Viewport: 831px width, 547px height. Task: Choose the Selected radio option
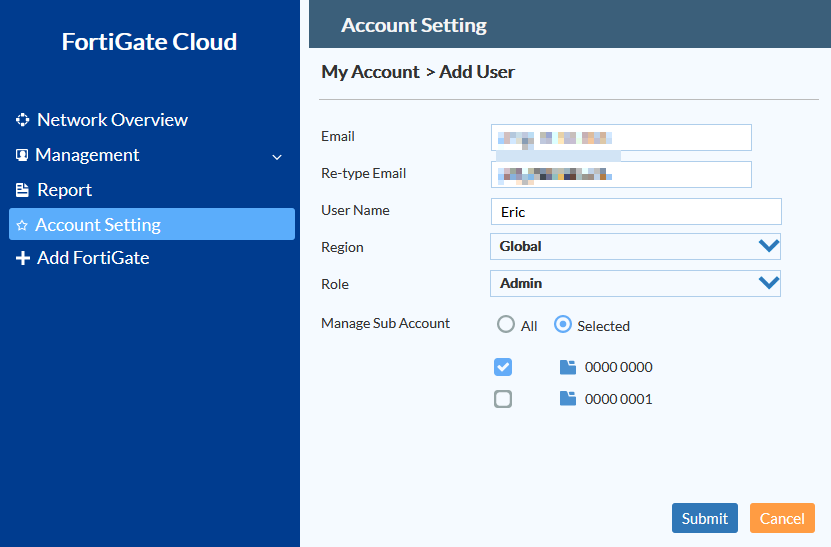(563, 325)
